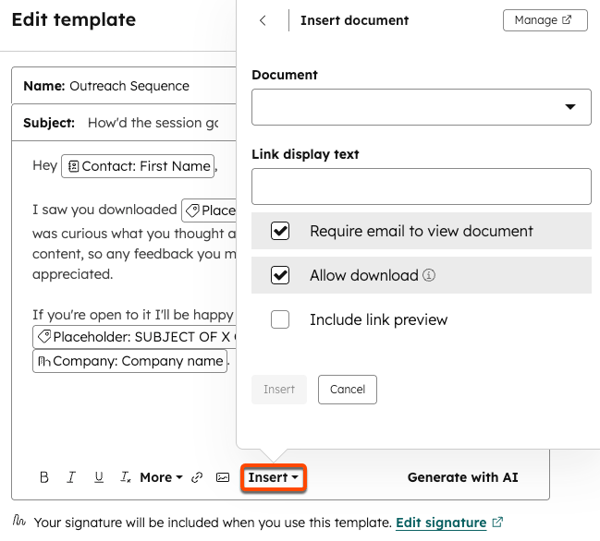Click the insert link icon
The width and height of the screenshot is (600, 541).
(197, 478)
